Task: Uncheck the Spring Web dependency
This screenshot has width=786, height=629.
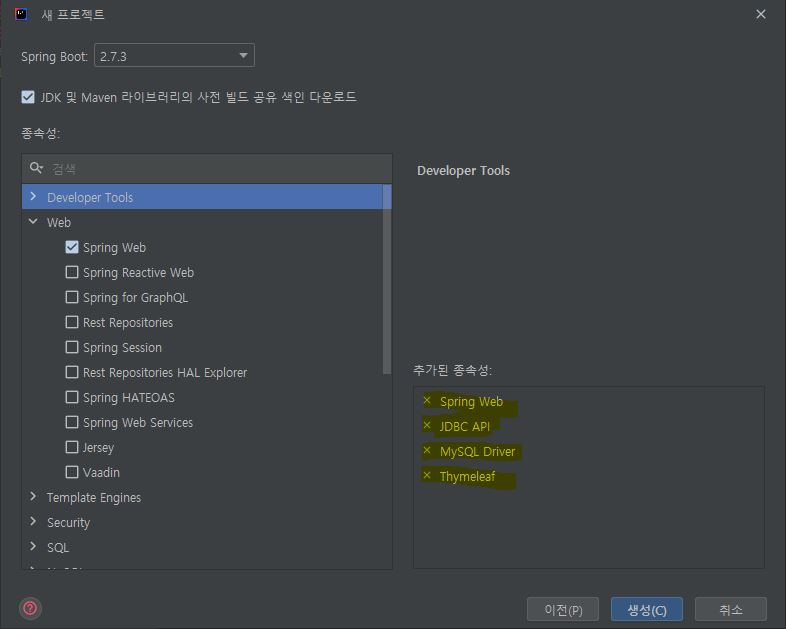Action: click(72, 247)
